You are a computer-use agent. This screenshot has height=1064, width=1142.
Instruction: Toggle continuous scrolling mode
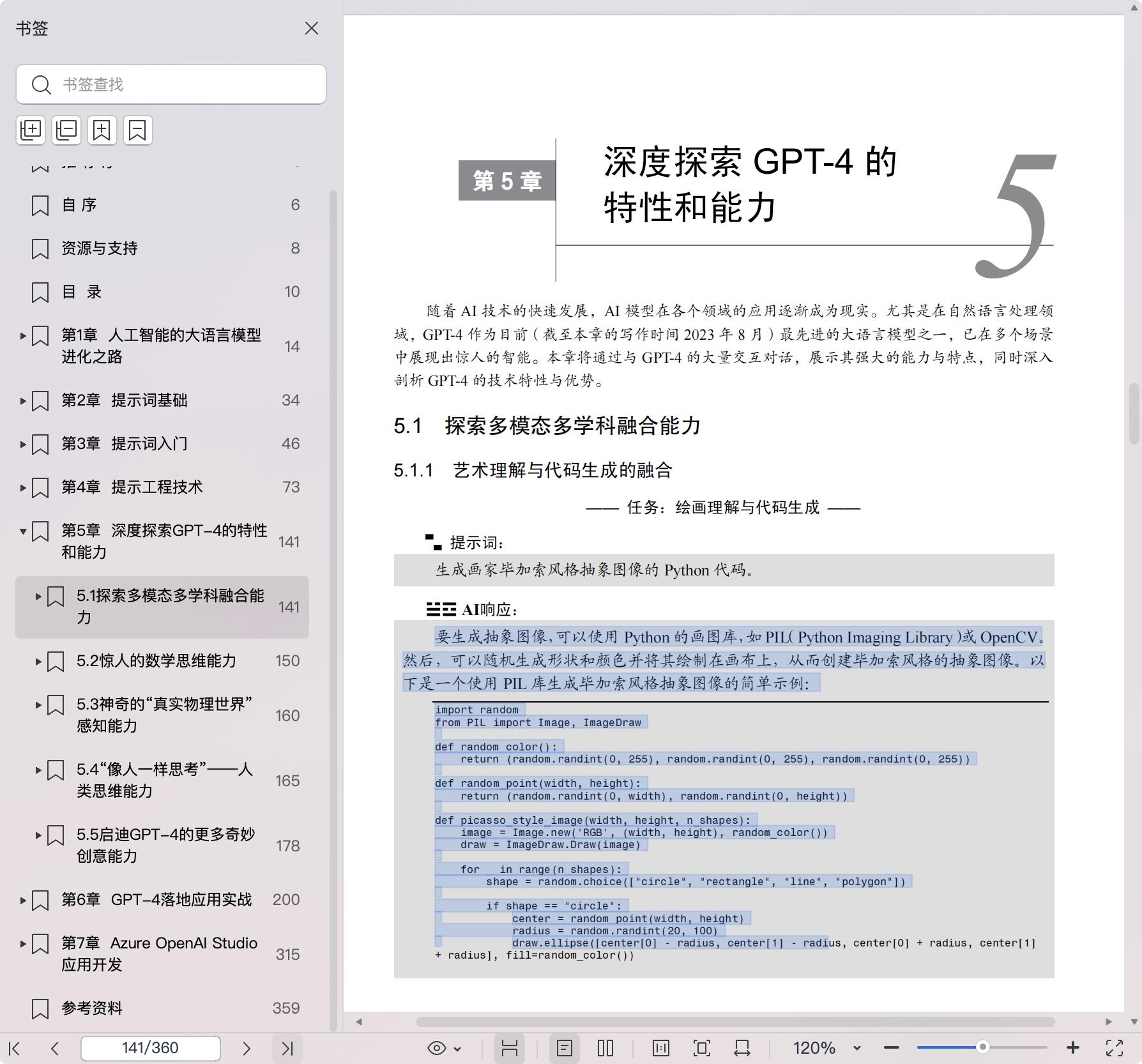coord(510,1048)
